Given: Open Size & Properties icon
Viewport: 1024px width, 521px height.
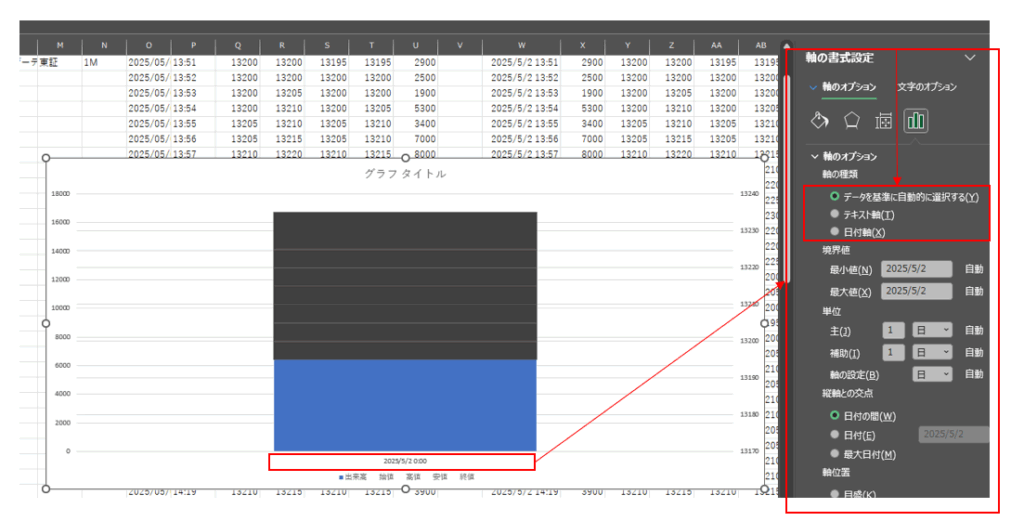Looking at the screenshot, I should pyautogui.click(x=883, y=121).
